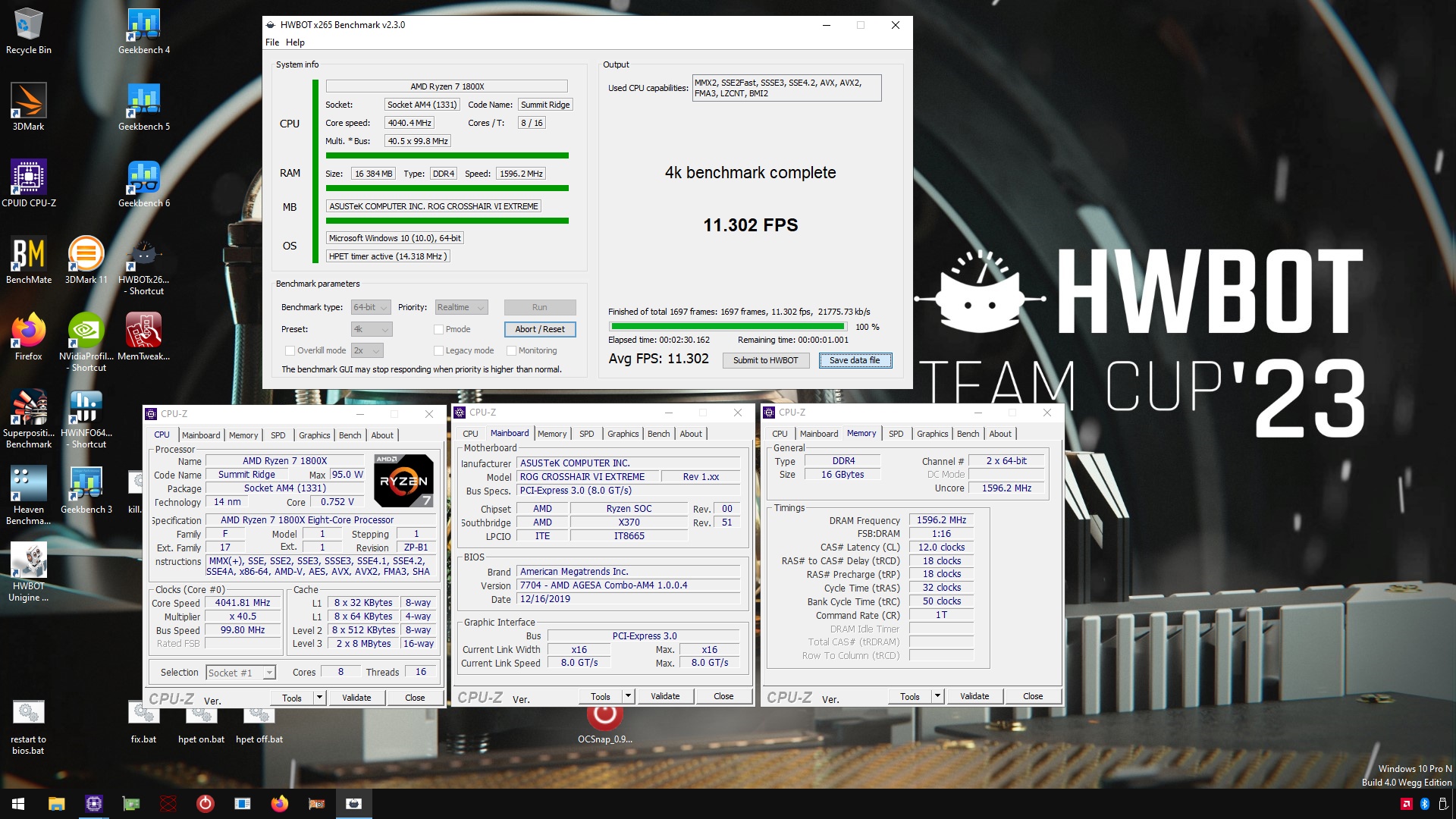The height and width of the screenshot is (819, 1456).
Task: Open the Geekbench 6 desktop icon
Action: 144,184
